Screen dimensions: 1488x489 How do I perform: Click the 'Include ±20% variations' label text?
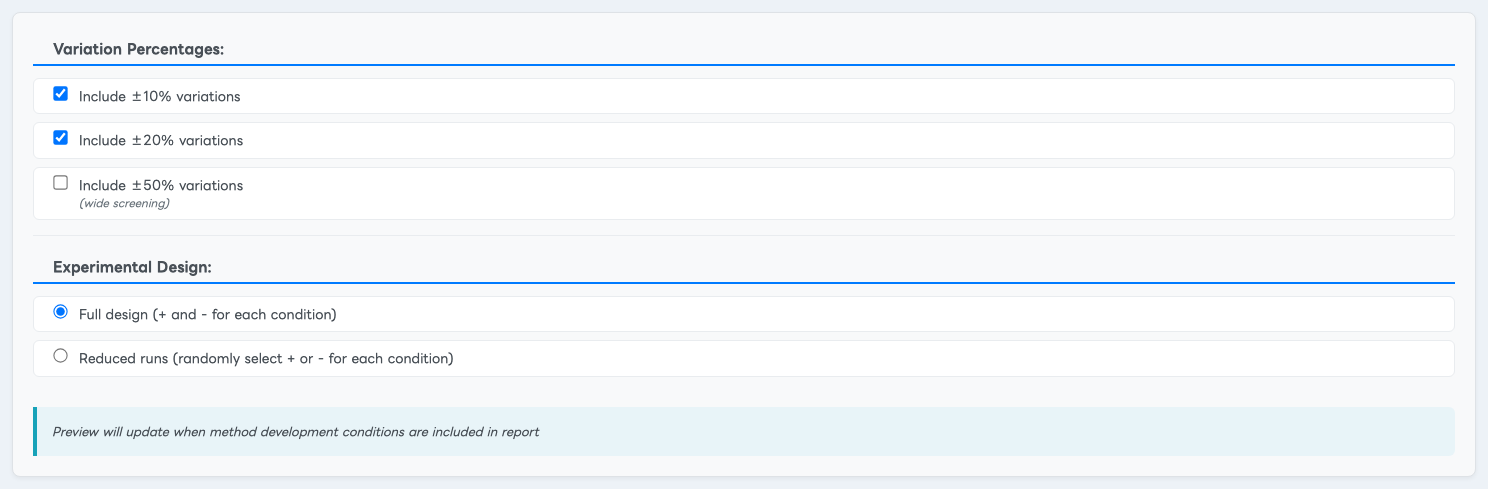[161, 141]
